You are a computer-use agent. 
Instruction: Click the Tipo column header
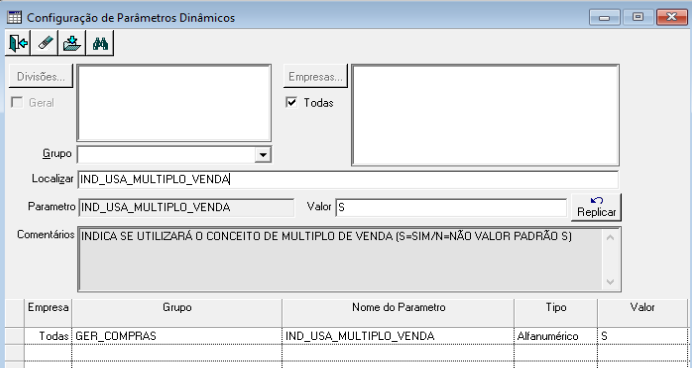pos(556,313)
